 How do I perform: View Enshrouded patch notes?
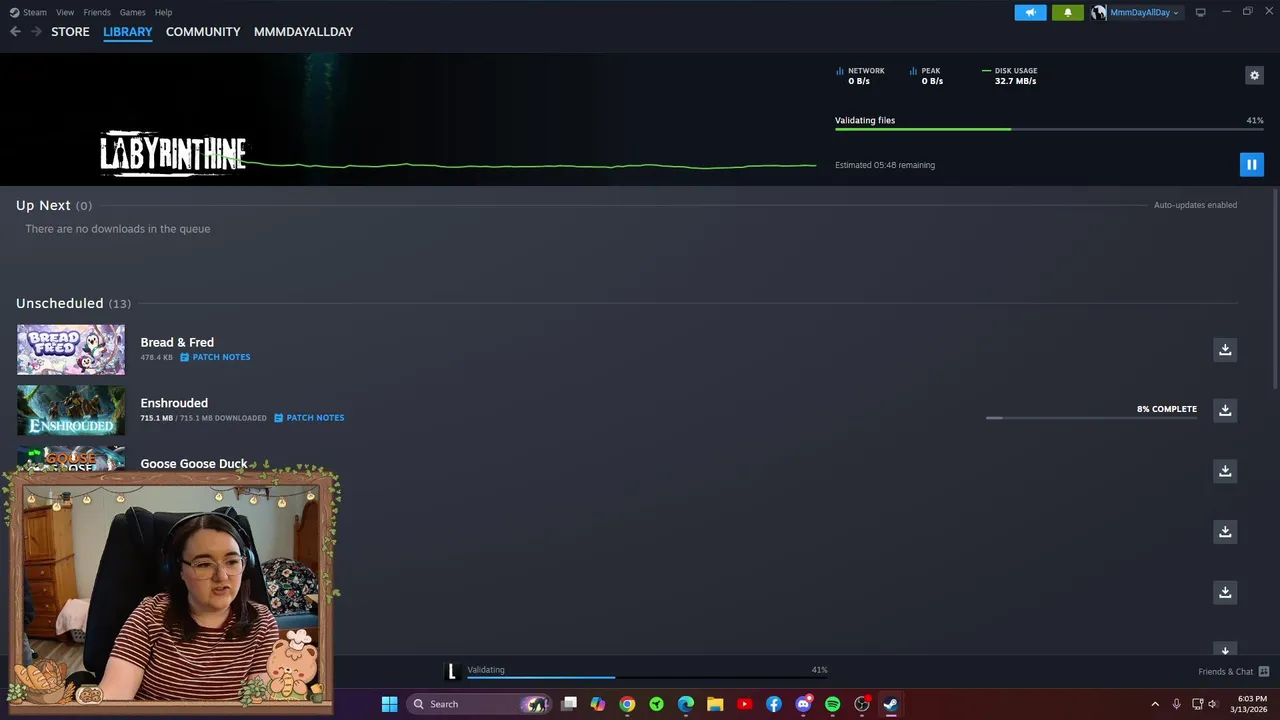(309, 418)
